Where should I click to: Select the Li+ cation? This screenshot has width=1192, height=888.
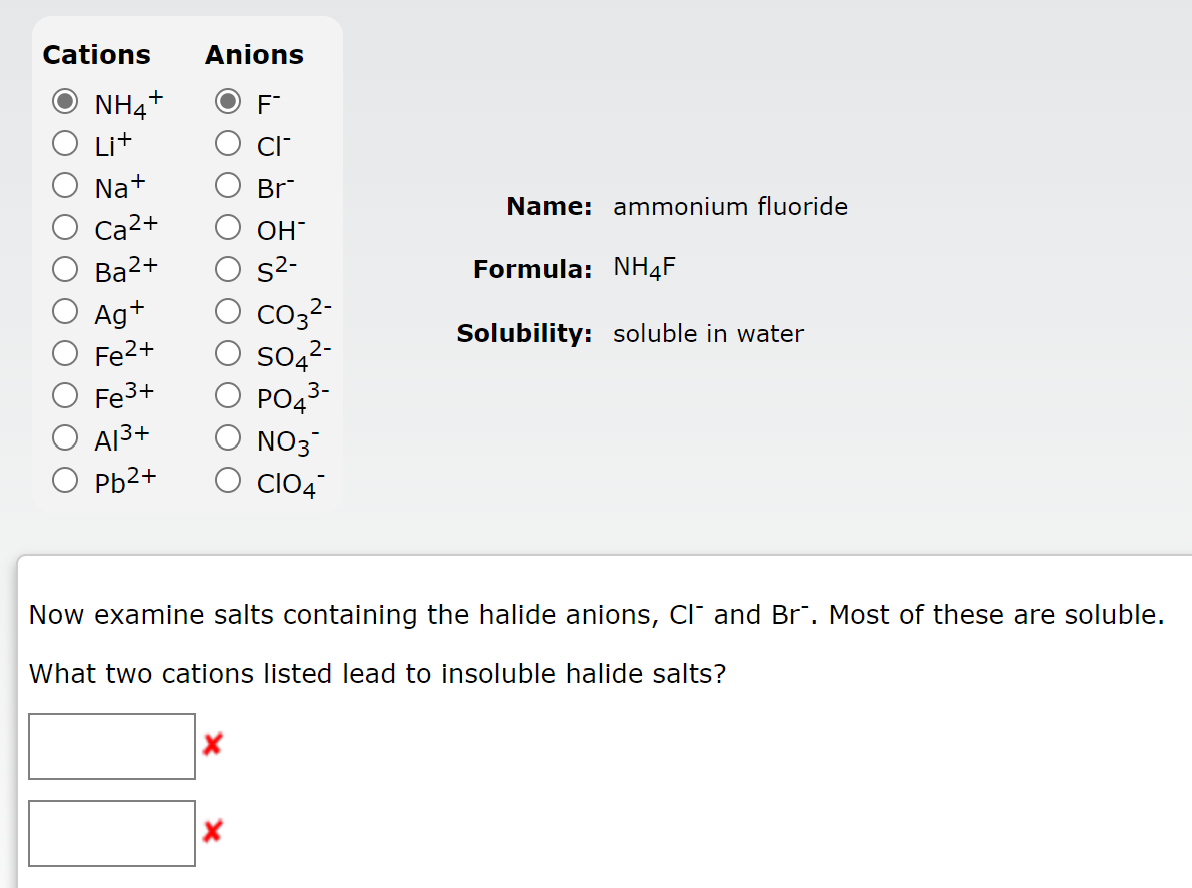(64, 143)
